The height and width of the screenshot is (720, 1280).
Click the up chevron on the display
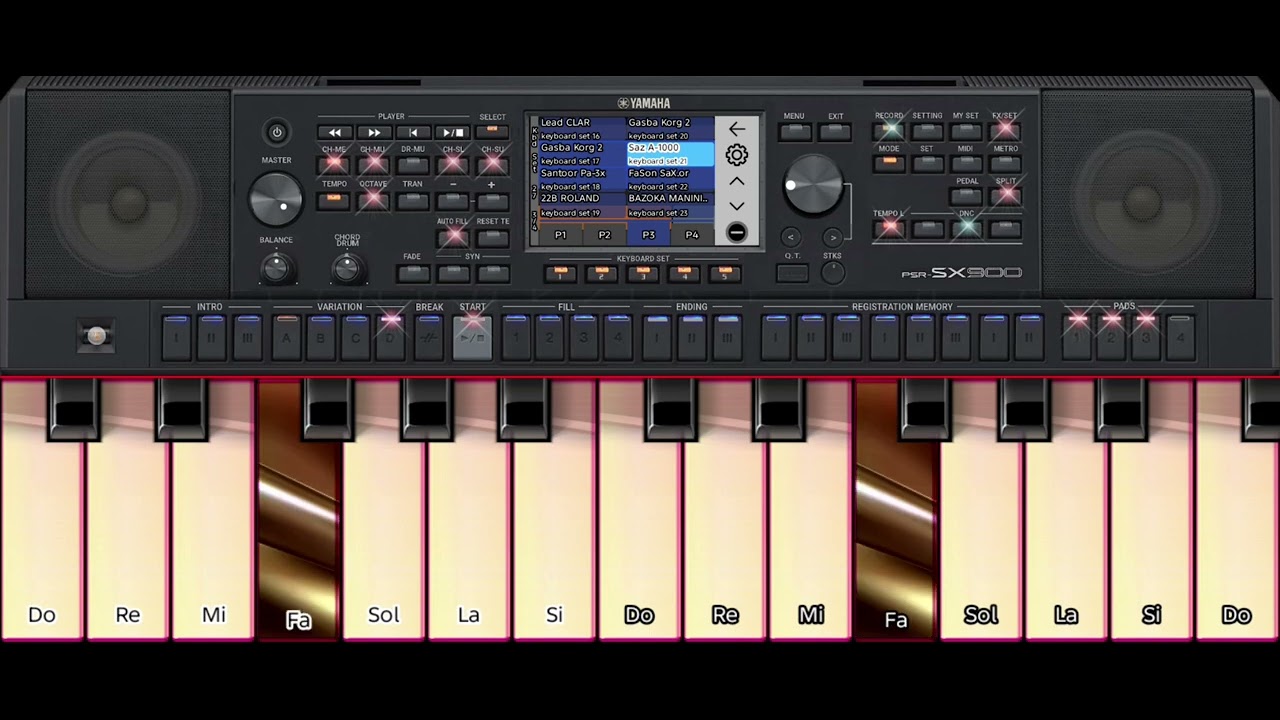[737, 181]
